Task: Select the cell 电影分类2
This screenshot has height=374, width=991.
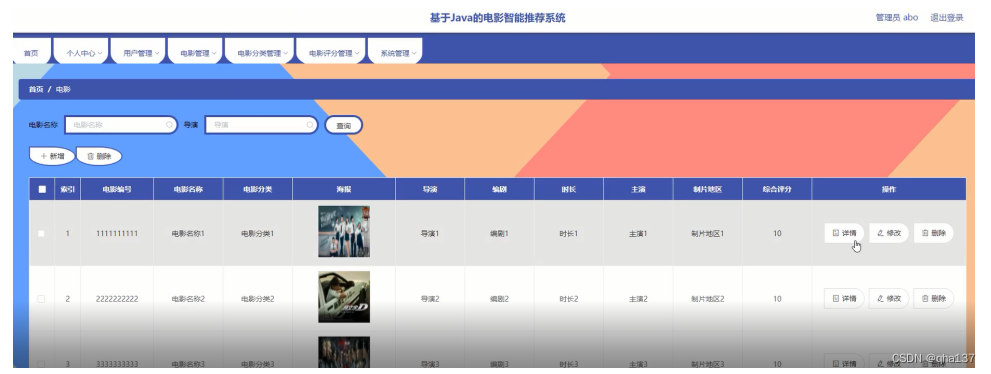Action: tap(258, 299)
